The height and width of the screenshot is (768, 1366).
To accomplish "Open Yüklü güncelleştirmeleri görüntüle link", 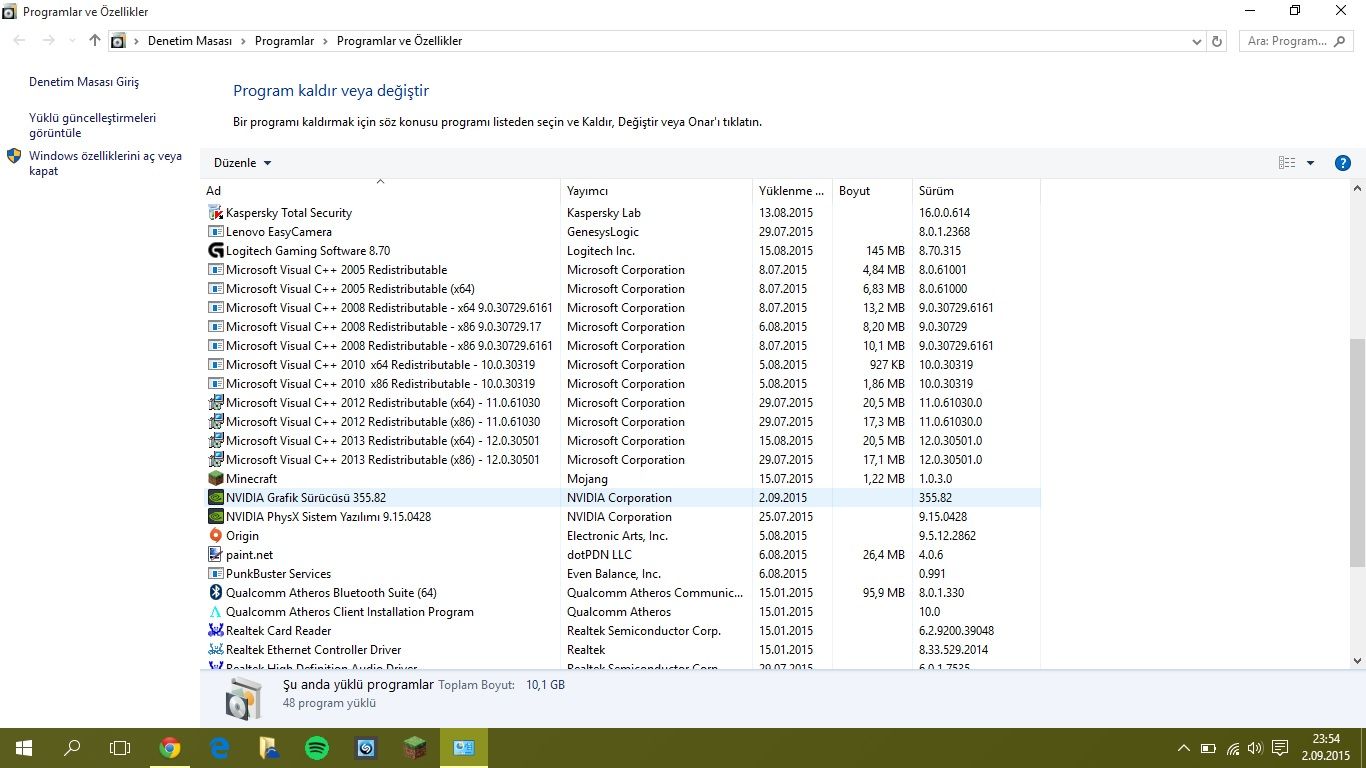I will pyautogui.click(x=93, y=125).
